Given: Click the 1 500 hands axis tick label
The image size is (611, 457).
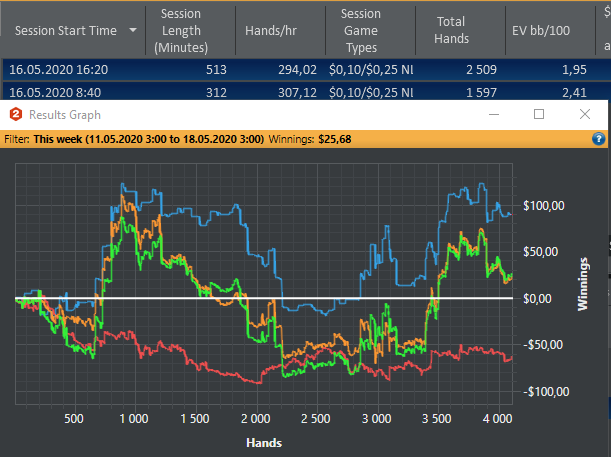Looking at the screenshot, I should tap(194, 419).
